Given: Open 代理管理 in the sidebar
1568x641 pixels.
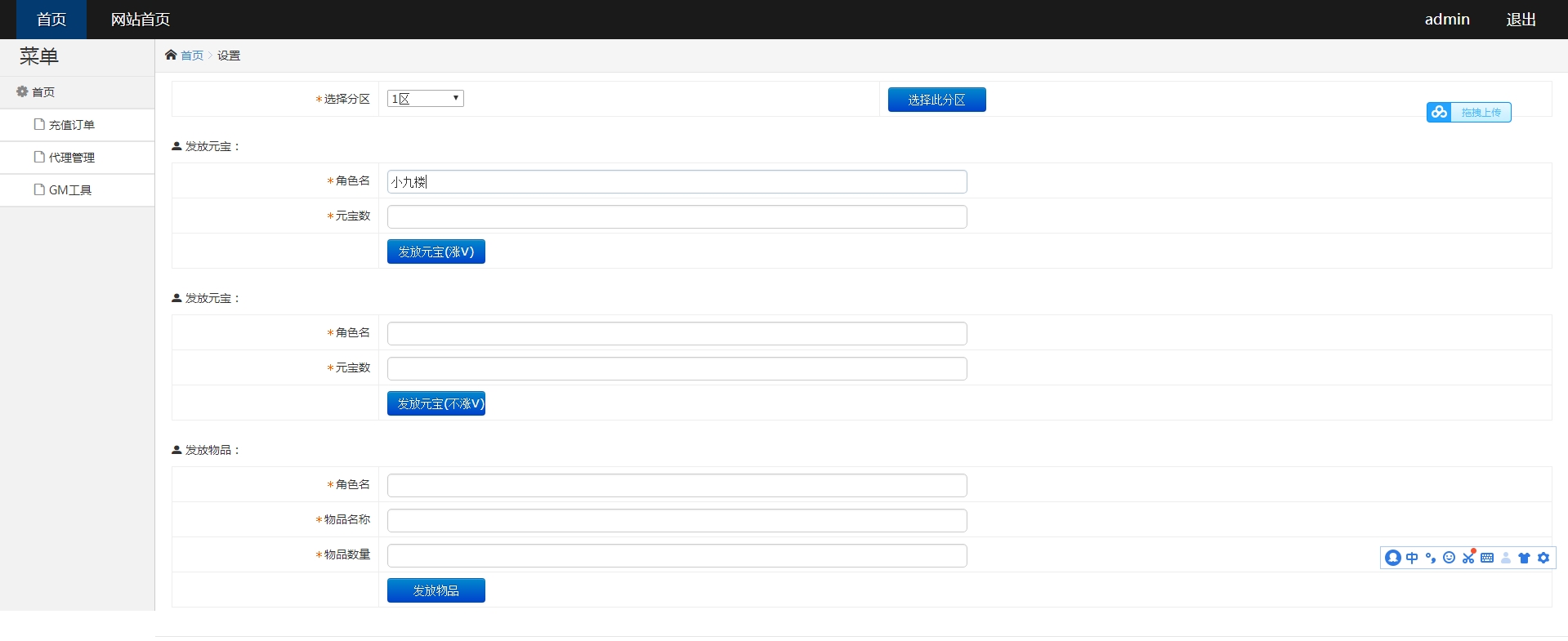Looking at the screenshot, I should point(71,158).
